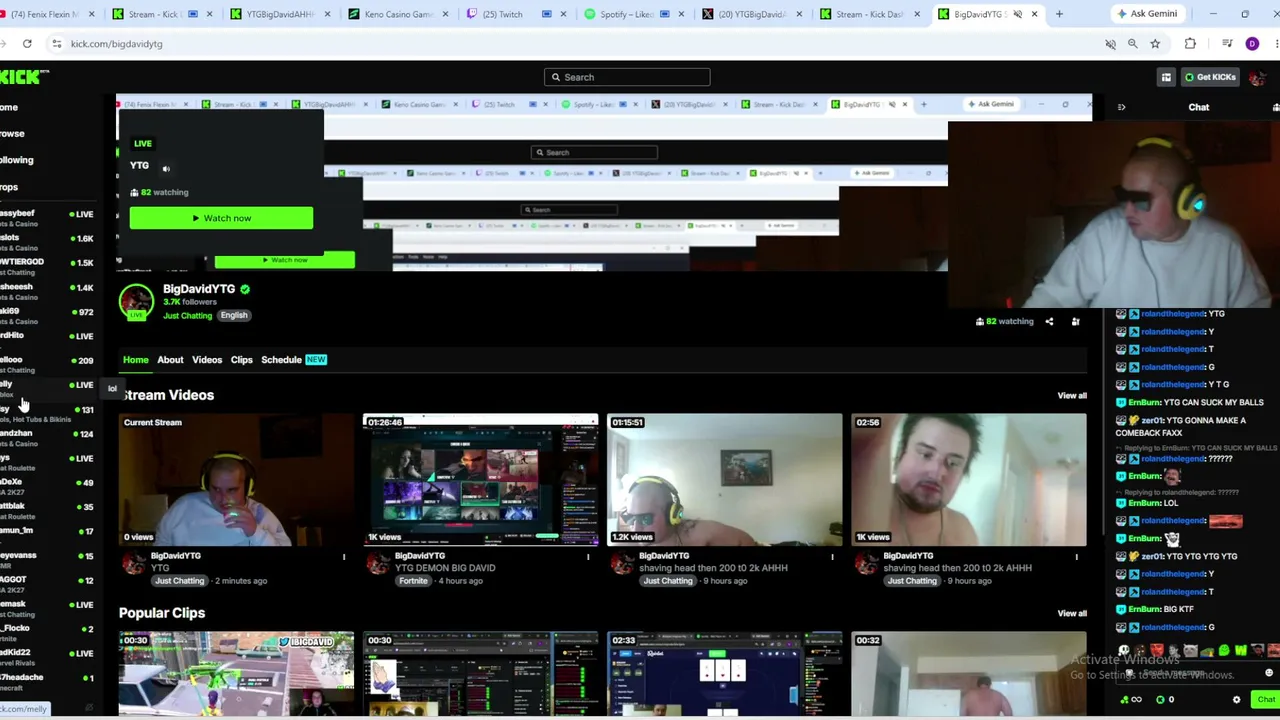Click the green Watch now button
1280x720 pixels.
point(221,218)
